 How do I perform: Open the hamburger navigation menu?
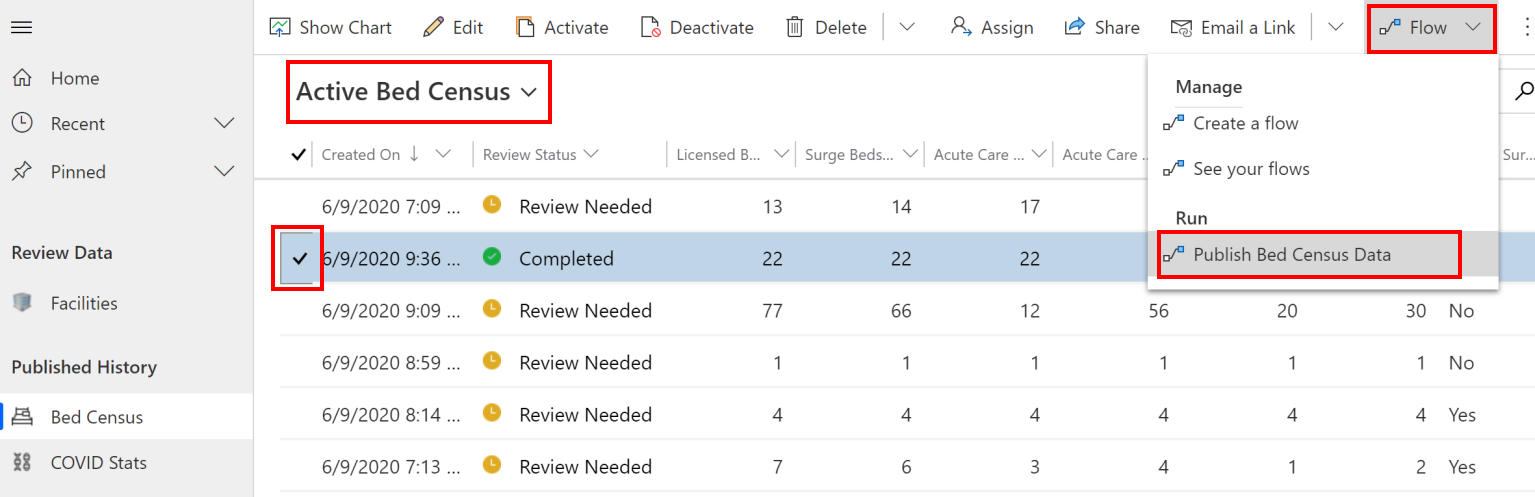click(x=21, y=27)
